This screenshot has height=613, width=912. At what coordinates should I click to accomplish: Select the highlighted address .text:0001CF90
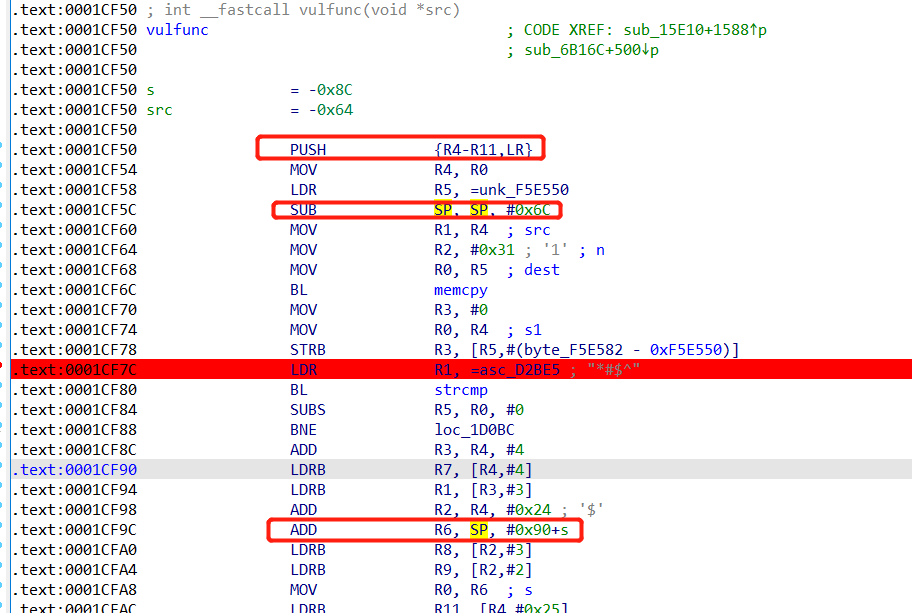coord(75,470)
